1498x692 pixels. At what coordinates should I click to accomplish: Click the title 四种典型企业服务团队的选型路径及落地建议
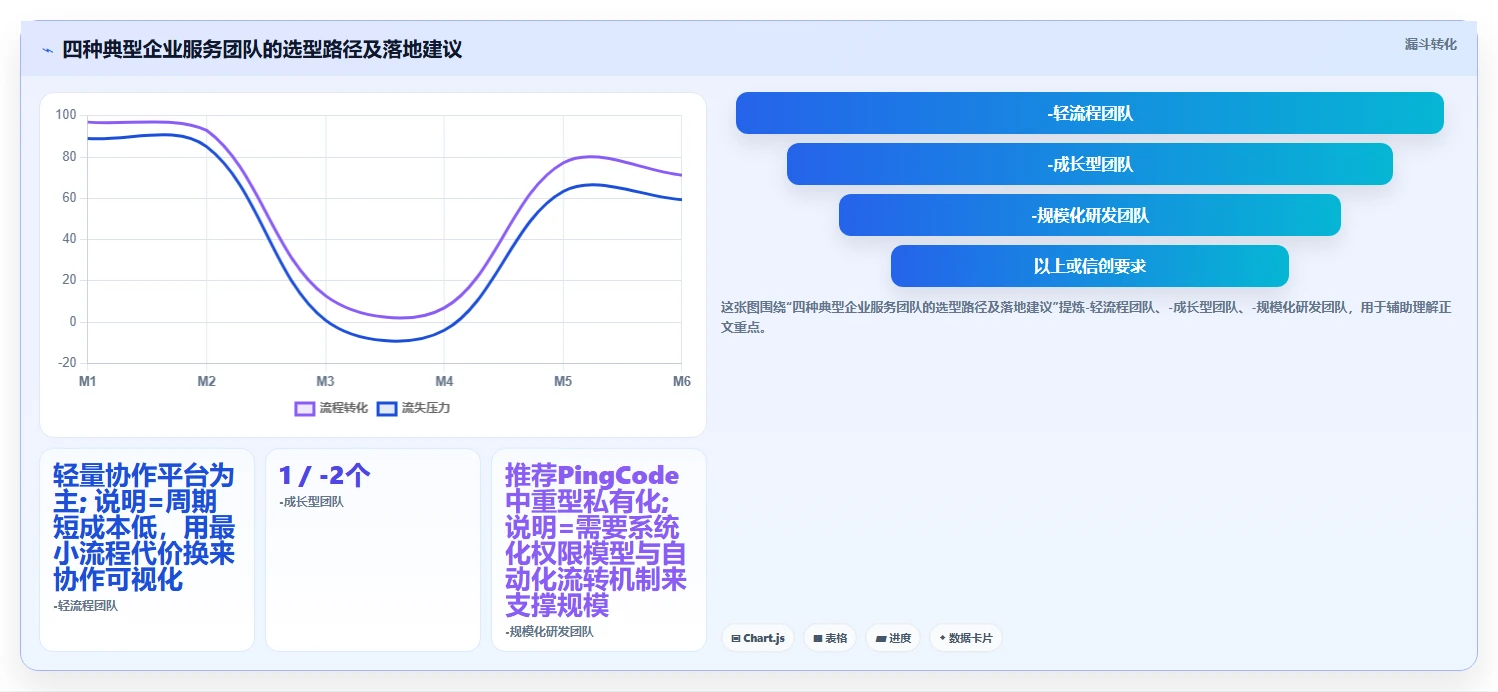(x=262, y=50)
